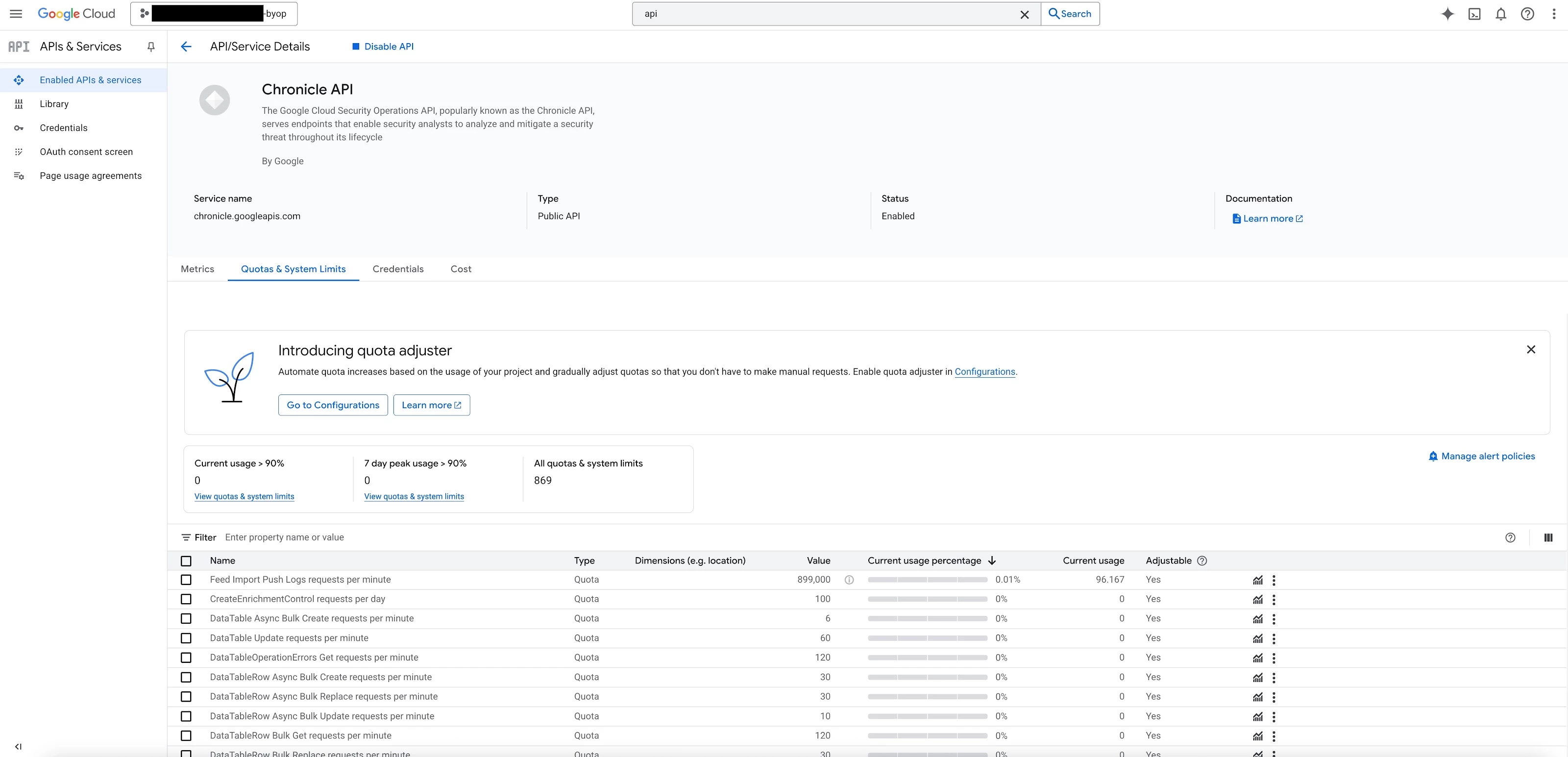This screenshot has width=1568, height=757.
Task: Open column display options icon
Action: tap(1548, 537)
